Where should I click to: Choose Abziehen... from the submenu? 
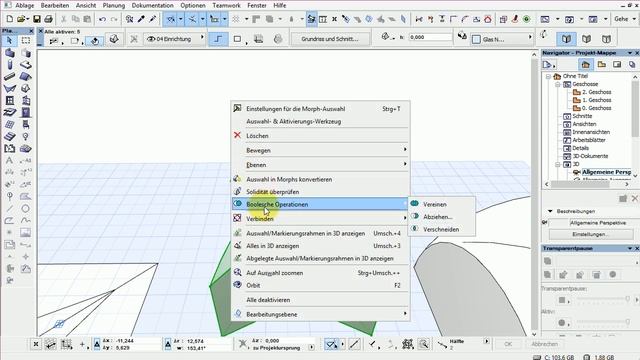click(442, 217)
